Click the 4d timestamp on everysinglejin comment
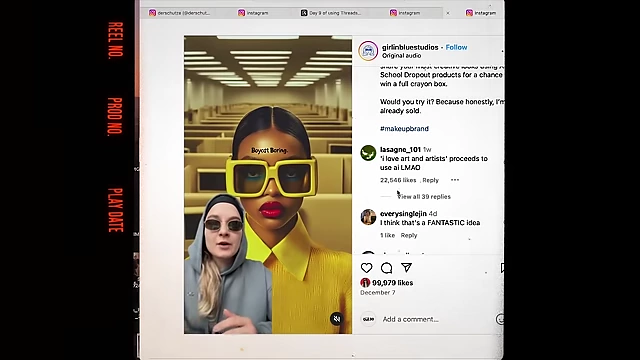Viewport: 640px width, 360px height. 433,213
